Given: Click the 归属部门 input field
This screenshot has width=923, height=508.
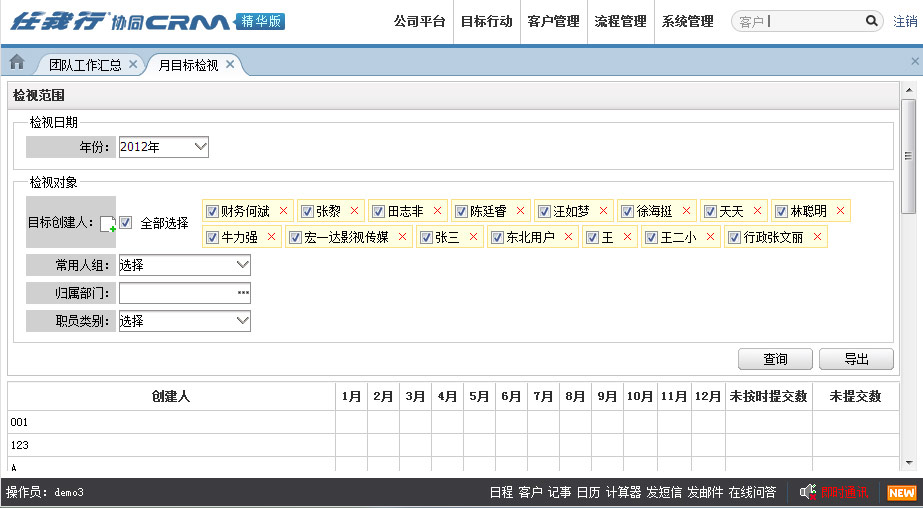Looking at the screenshot, I should click(178, 293).
